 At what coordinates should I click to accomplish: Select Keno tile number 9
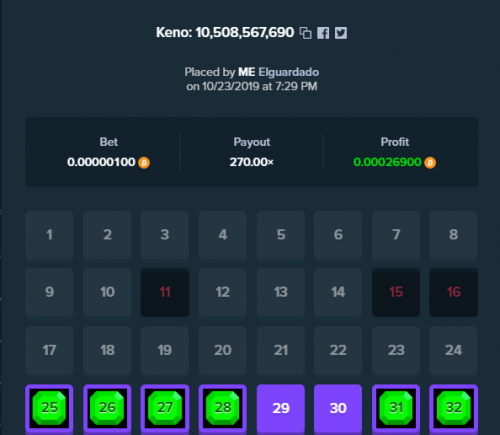[49, 292]
